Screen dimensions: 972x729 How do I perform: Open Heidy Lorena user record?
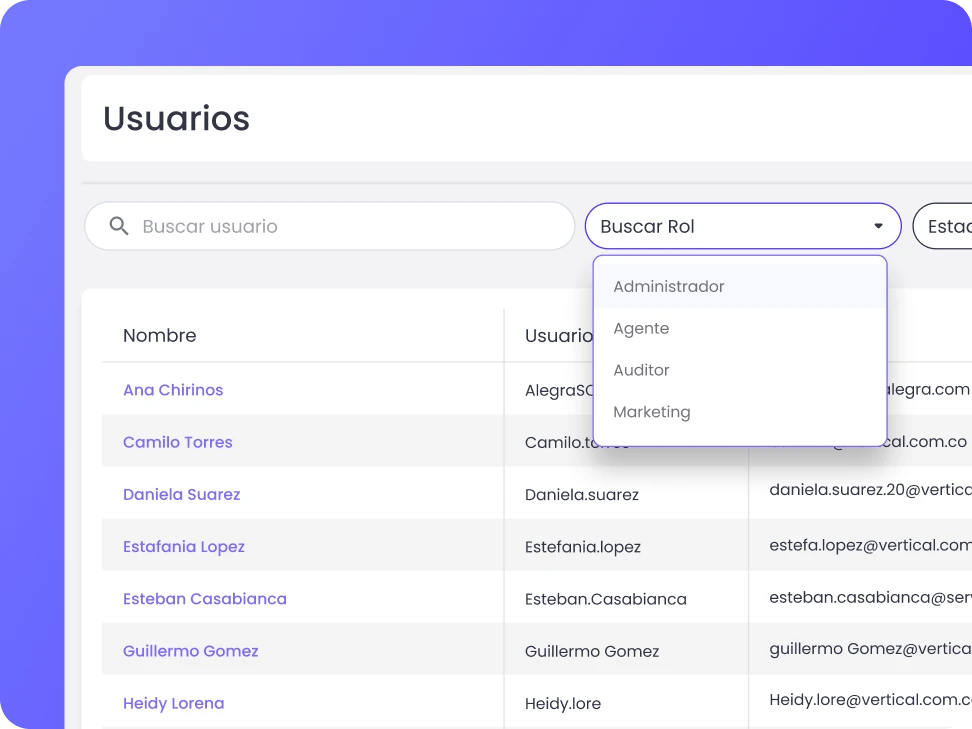173,703
